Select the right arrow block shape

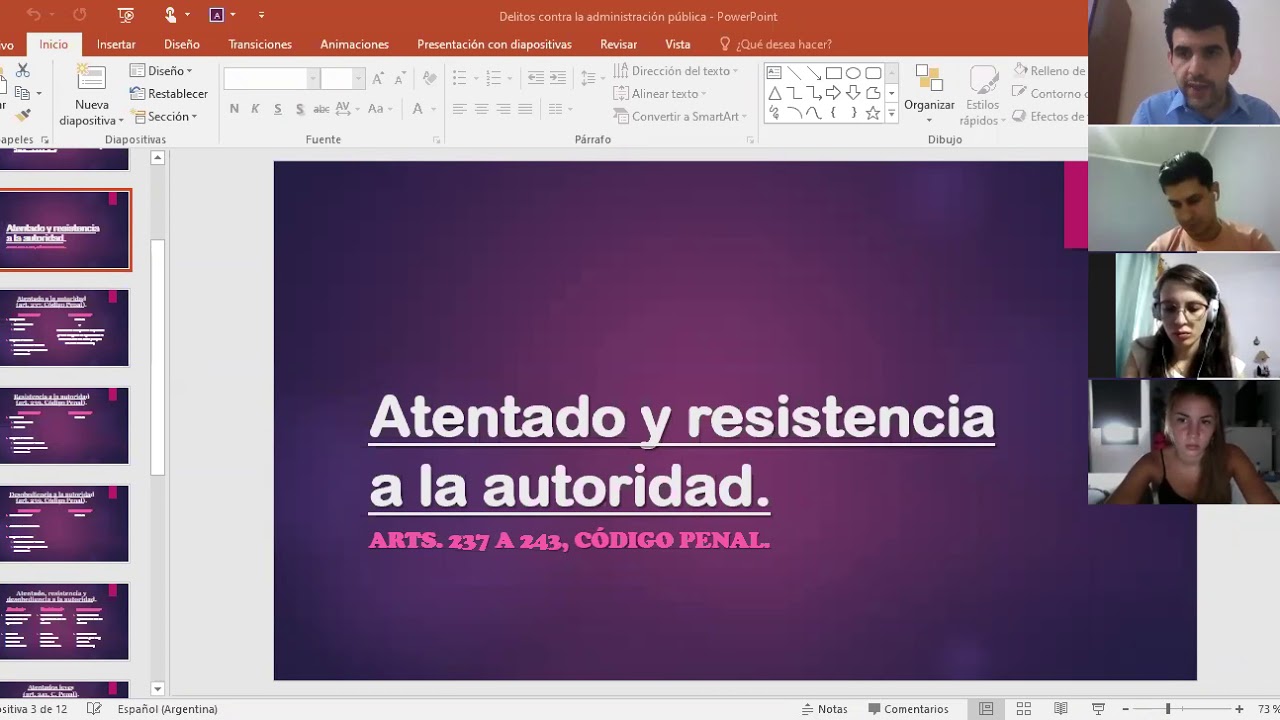click(833, 93)
